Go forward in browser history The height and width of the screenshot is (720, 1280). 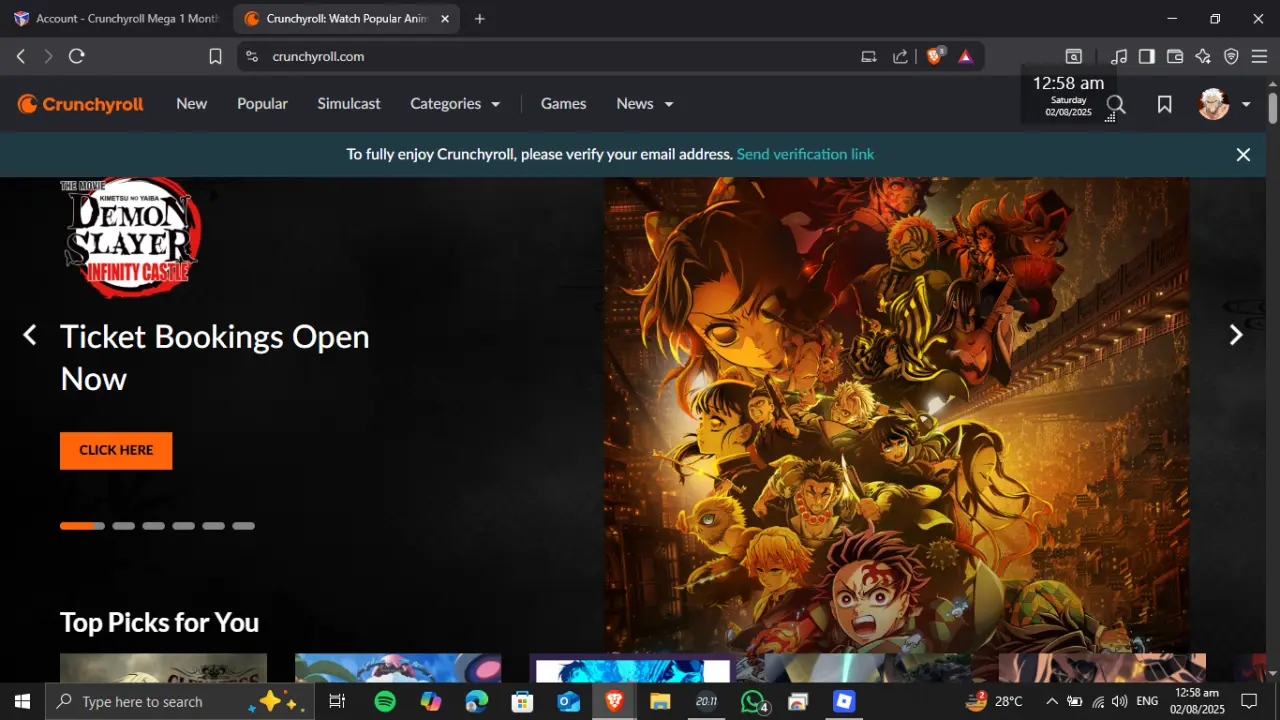(x=48, y=57)
